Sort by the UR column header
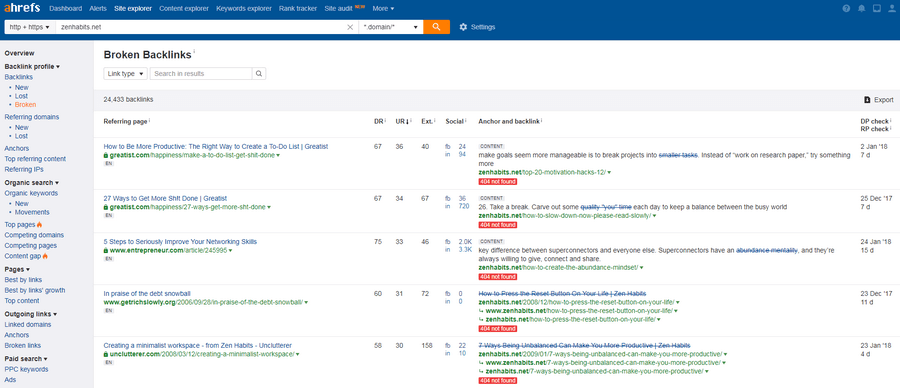The width and height of the screenshot is (900, 388). [400, 121]
